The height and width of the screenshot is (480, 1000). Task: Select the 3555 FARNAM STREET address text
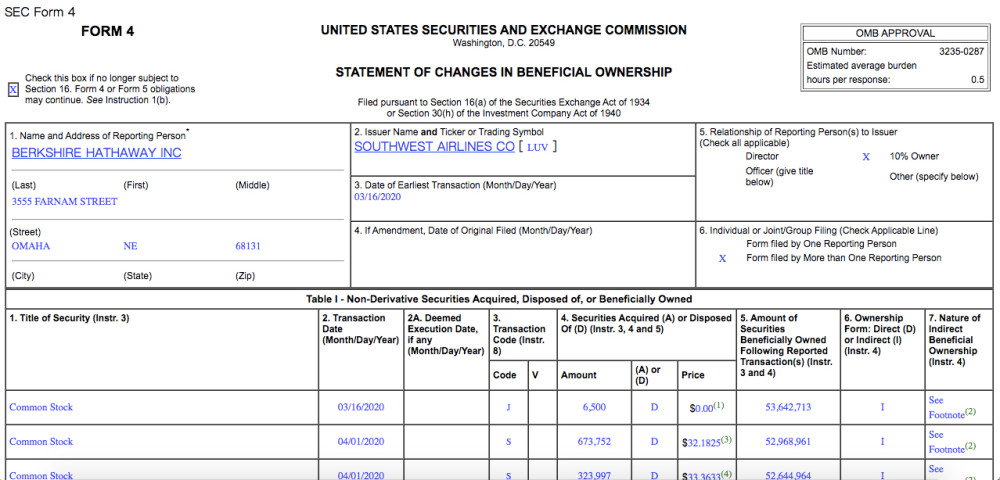64,201
